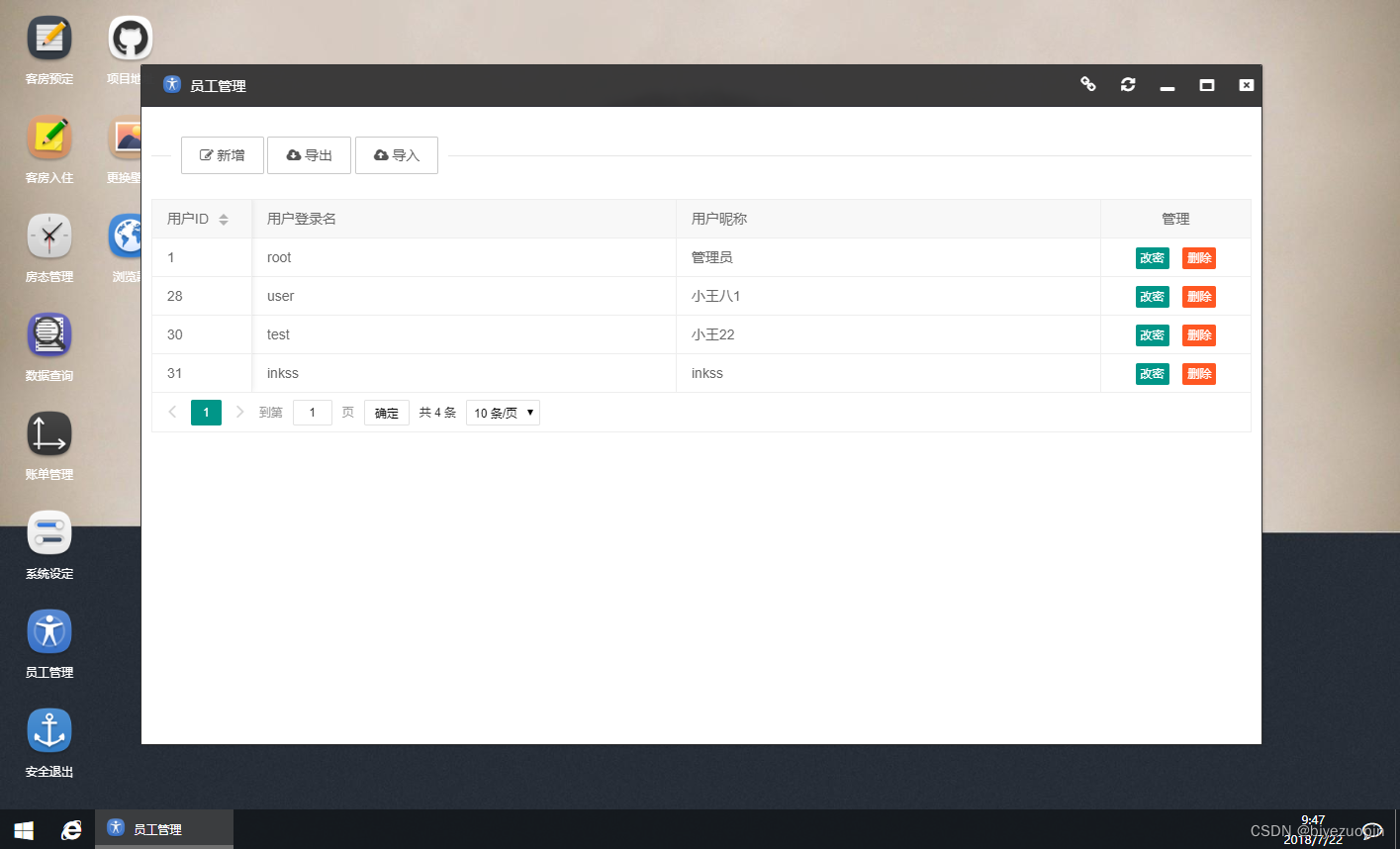Click 删除 for root user
The width and height of the screenshot is (1400, 849).
coord(1199,257)
